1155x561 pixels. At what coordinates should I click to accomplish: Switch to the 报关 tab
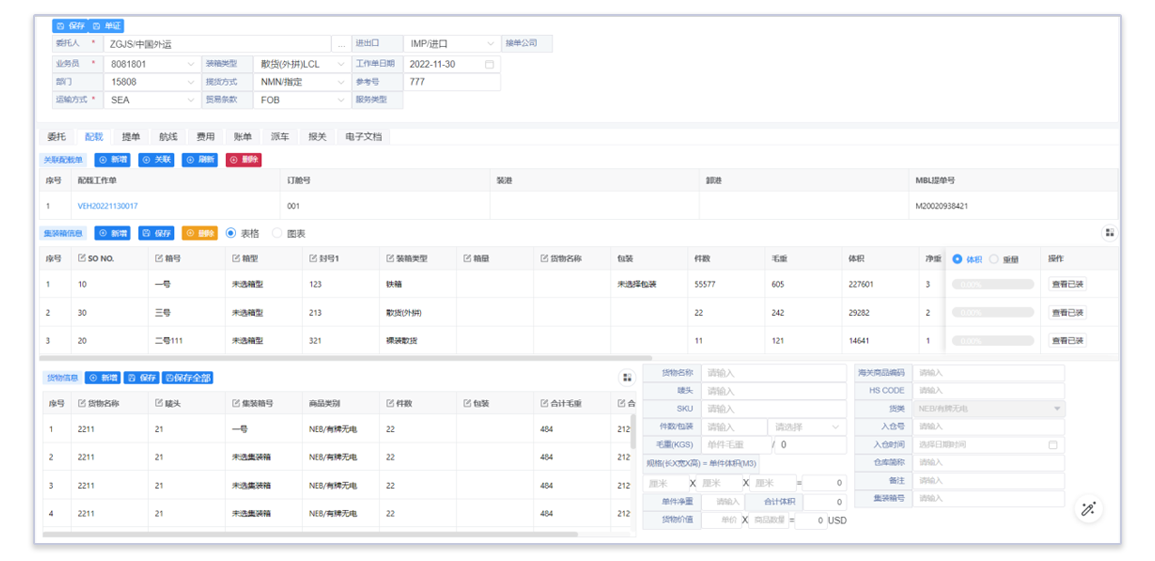click(x=317, y=137)
